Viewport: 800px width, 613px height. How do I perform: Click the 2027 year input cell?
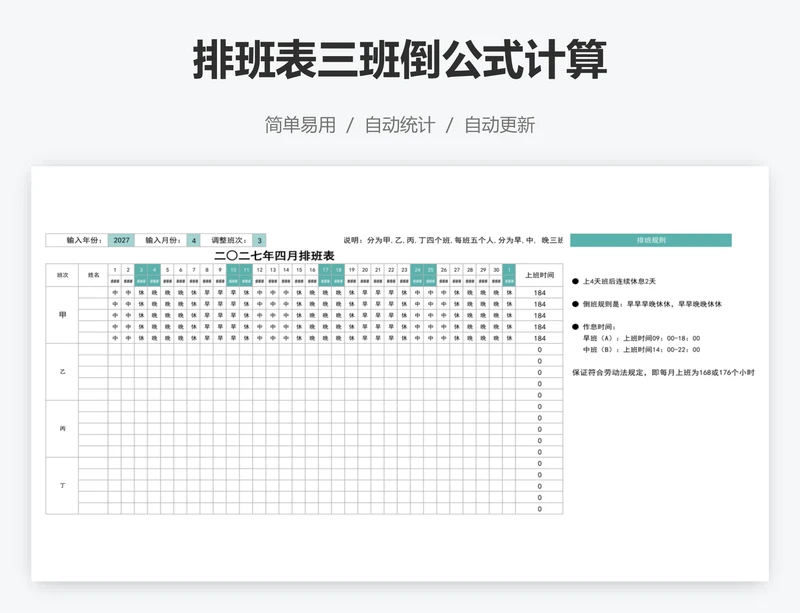(121, 240)
